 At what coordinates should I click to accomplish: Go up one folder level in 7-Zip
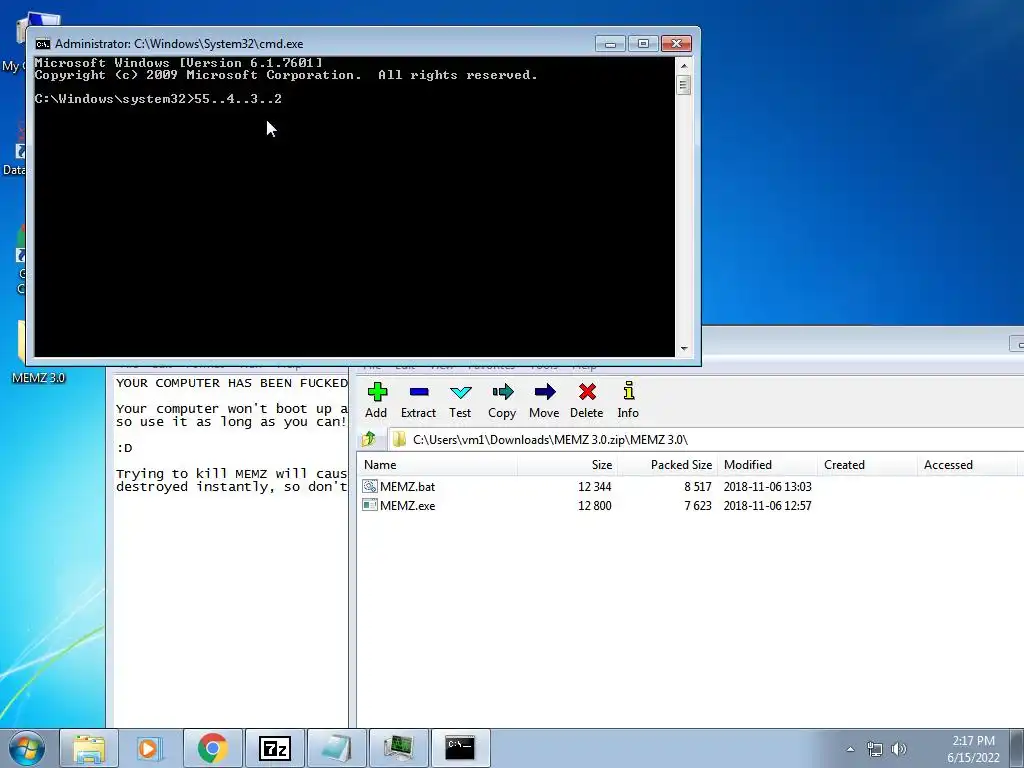coord(369,439)
